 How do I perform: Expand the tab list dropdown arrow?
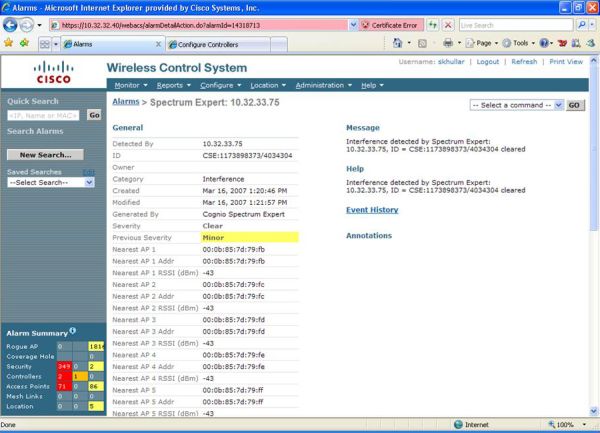click(x=56, y=44)
